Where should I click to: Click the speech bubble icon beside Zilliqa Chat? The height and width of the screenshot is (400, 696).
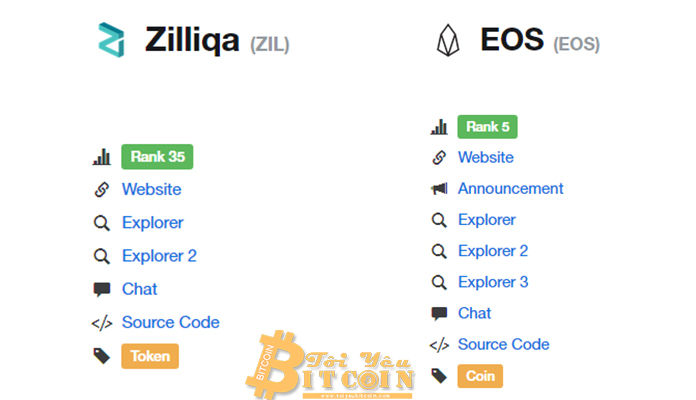[x=101, y=289]
